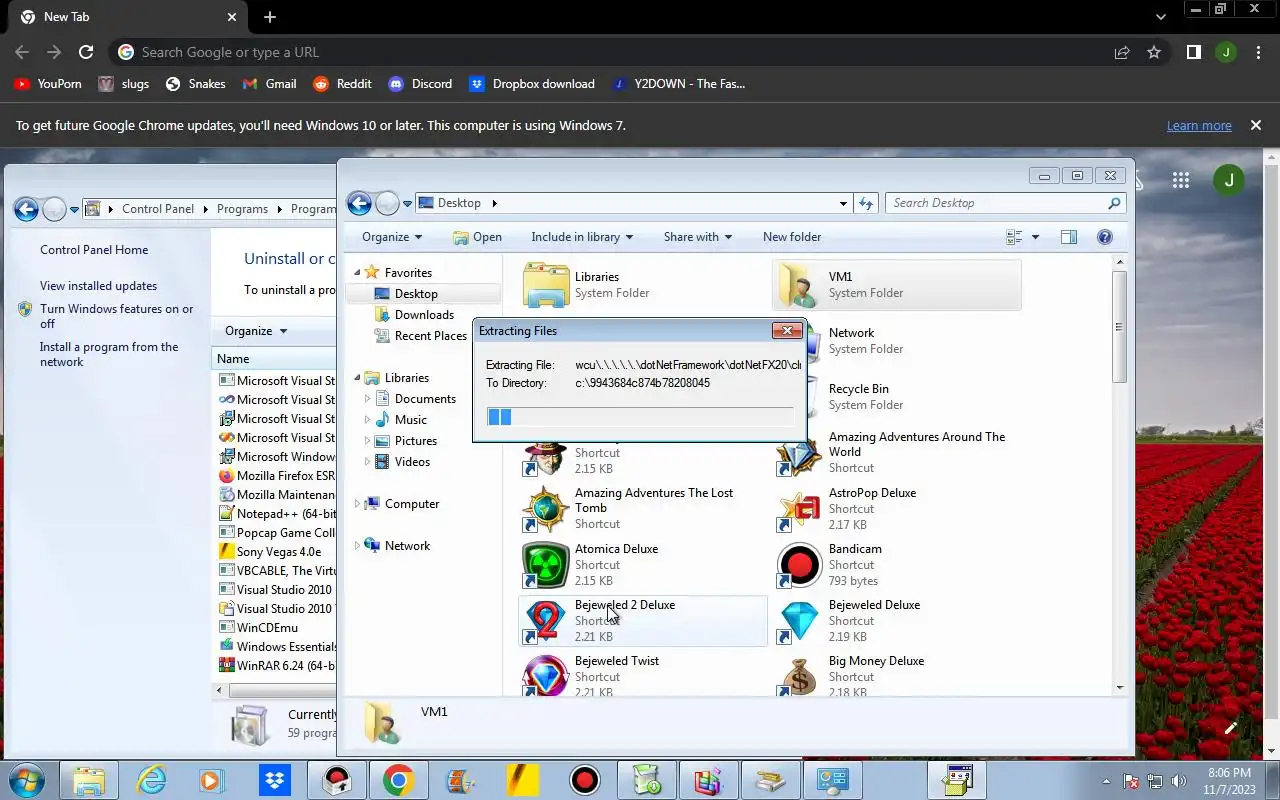Image resolution: width=1280 pixels, height=800 pixels.
Task: Select the Big Money Deluxe shortcut
Action: tap(897, 675)
